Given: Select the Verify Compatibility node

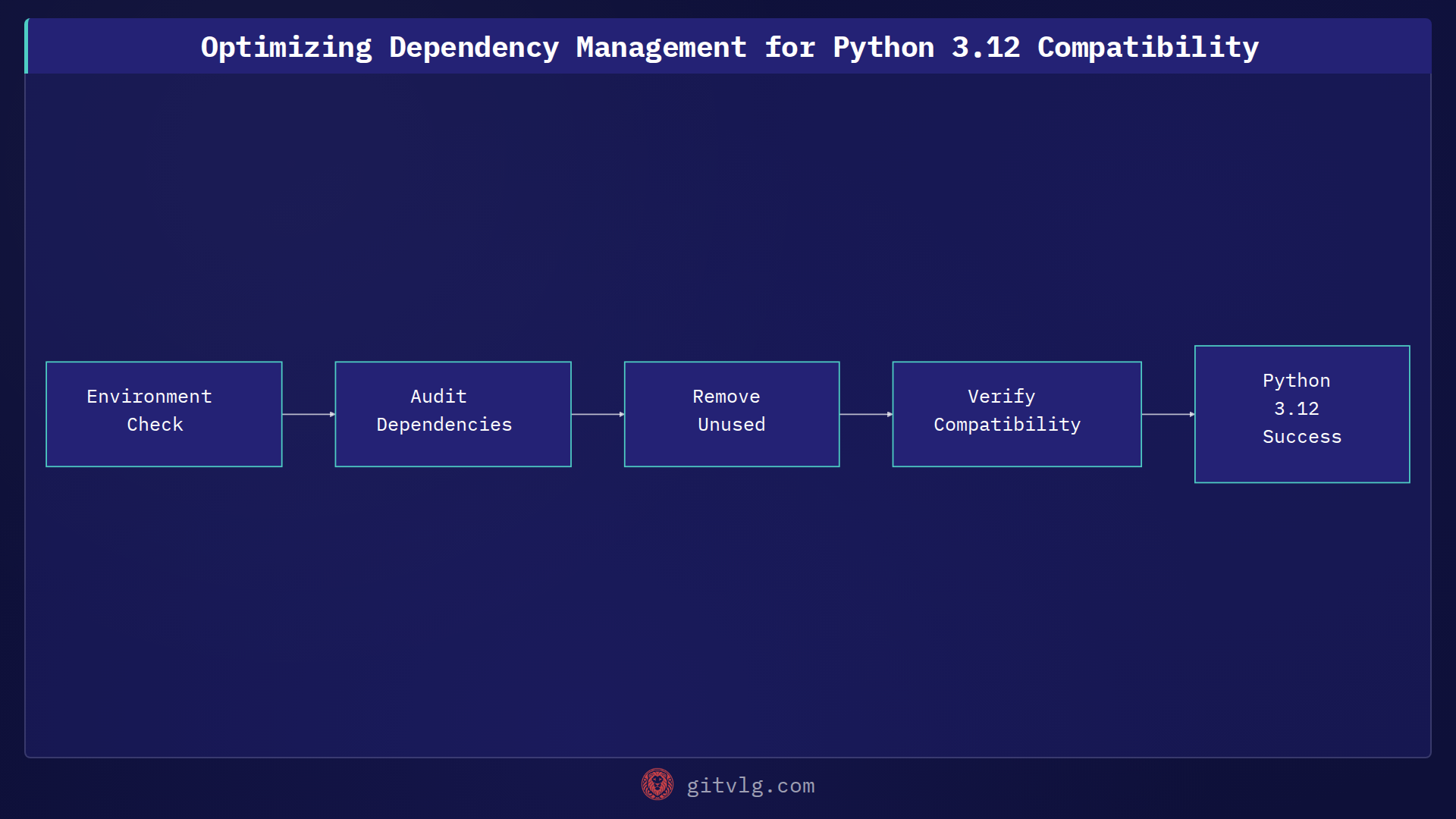Looking at the screenshot, I should [x=1017, y=414].
